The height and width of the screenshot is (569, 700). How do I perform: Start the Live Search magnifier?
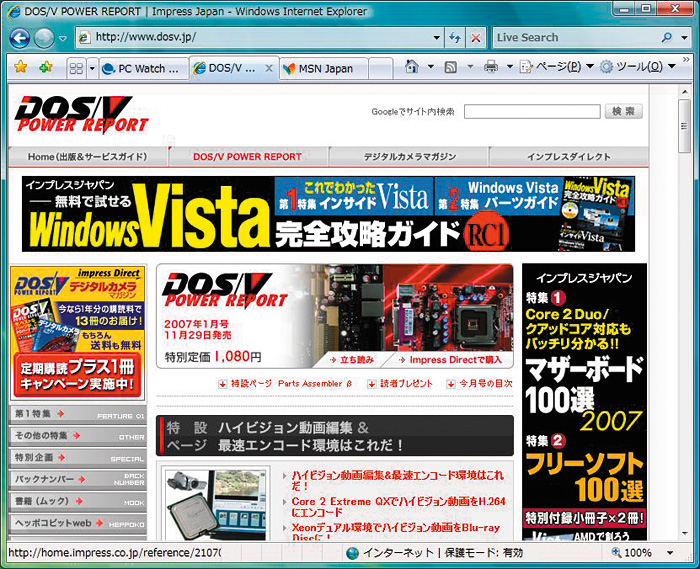667,38
